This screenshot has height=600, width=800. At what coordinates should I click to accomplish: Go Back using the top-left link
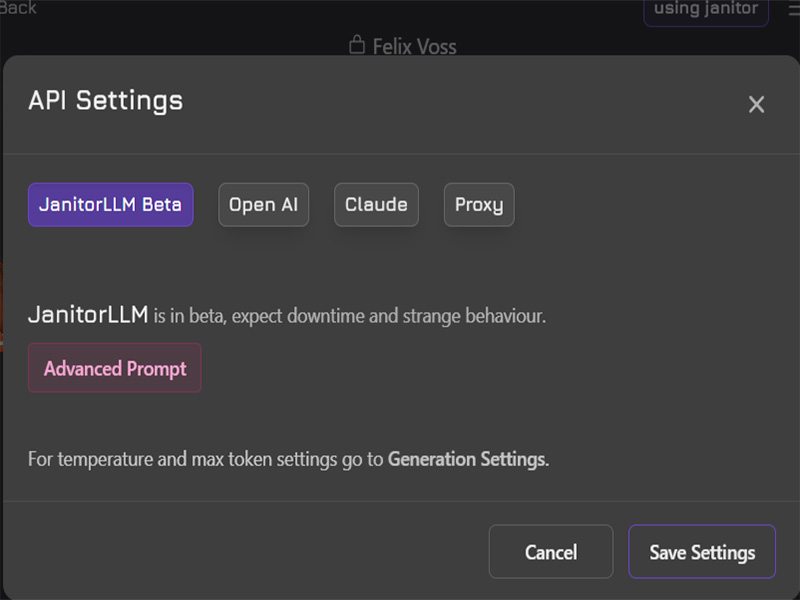(x=18, y=8)
